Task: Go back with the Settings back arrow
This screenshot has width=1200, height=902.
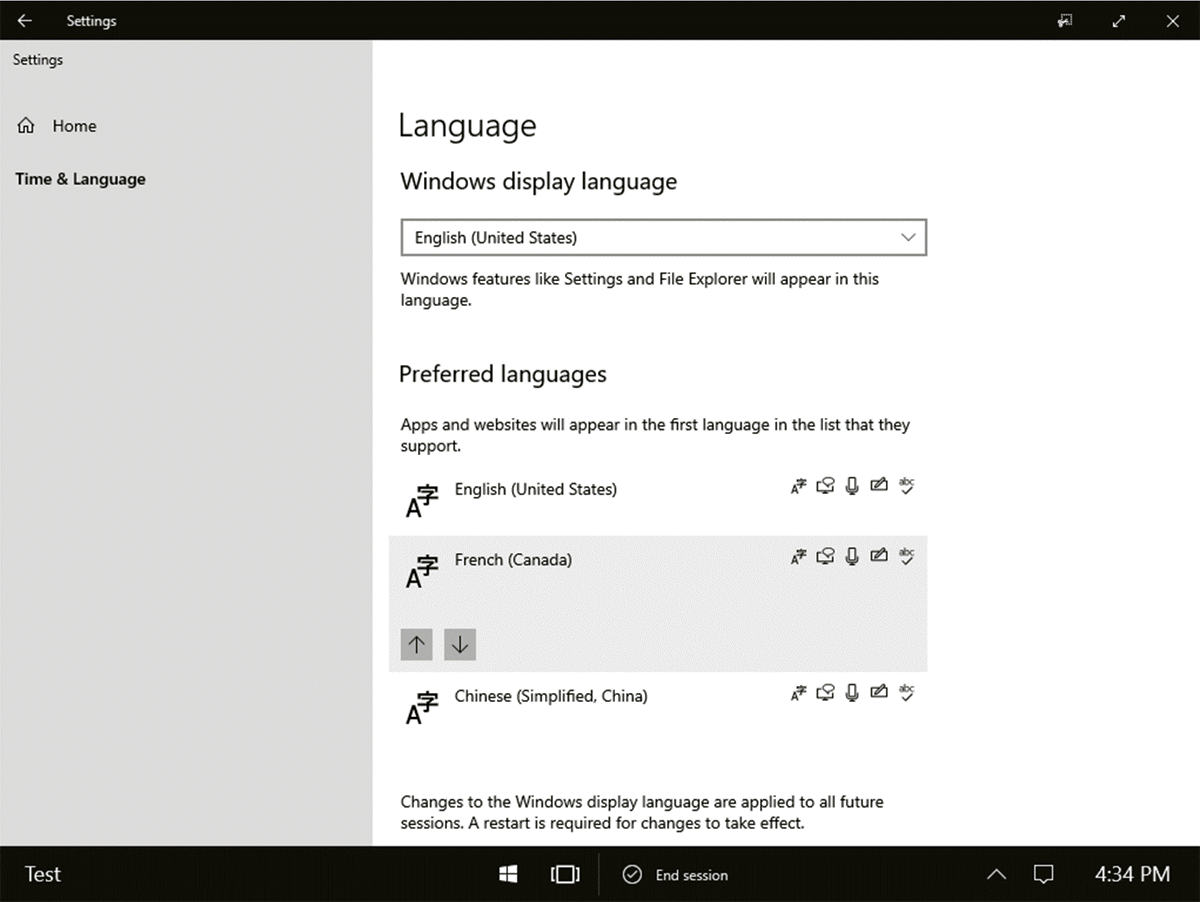Action: click(25, 20)
